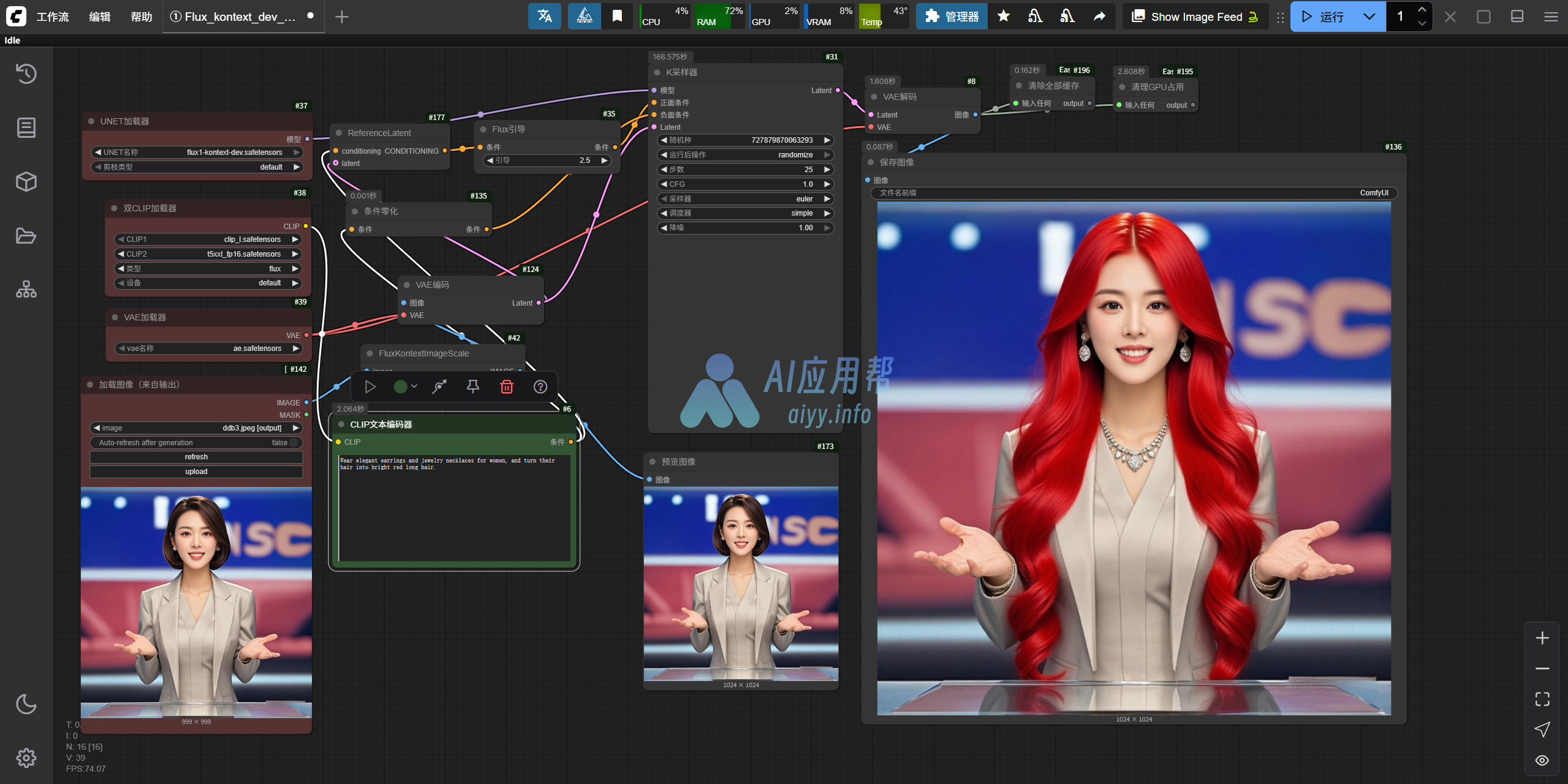Image resolution: width=1568 pixels, height=784 pixels.
Task: Open the vae名称 ae.safetensors dropdown
Action: [208, 349]
